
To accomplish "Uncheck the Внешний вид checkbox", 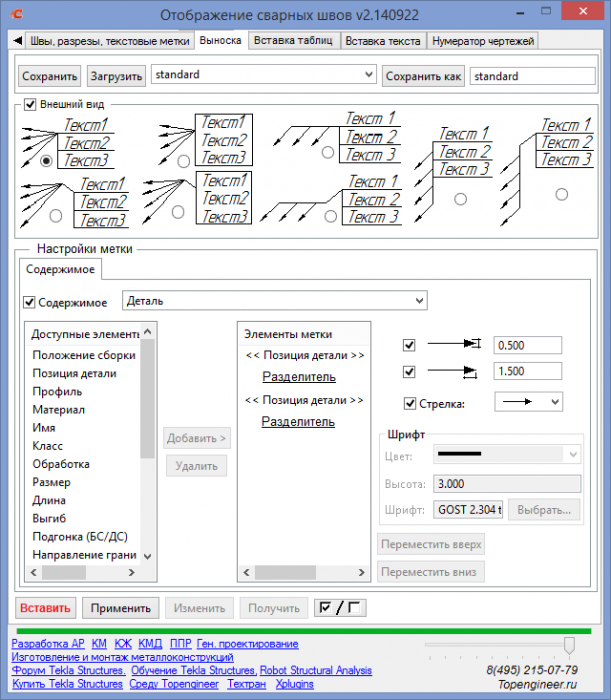I will pos(30,104).
